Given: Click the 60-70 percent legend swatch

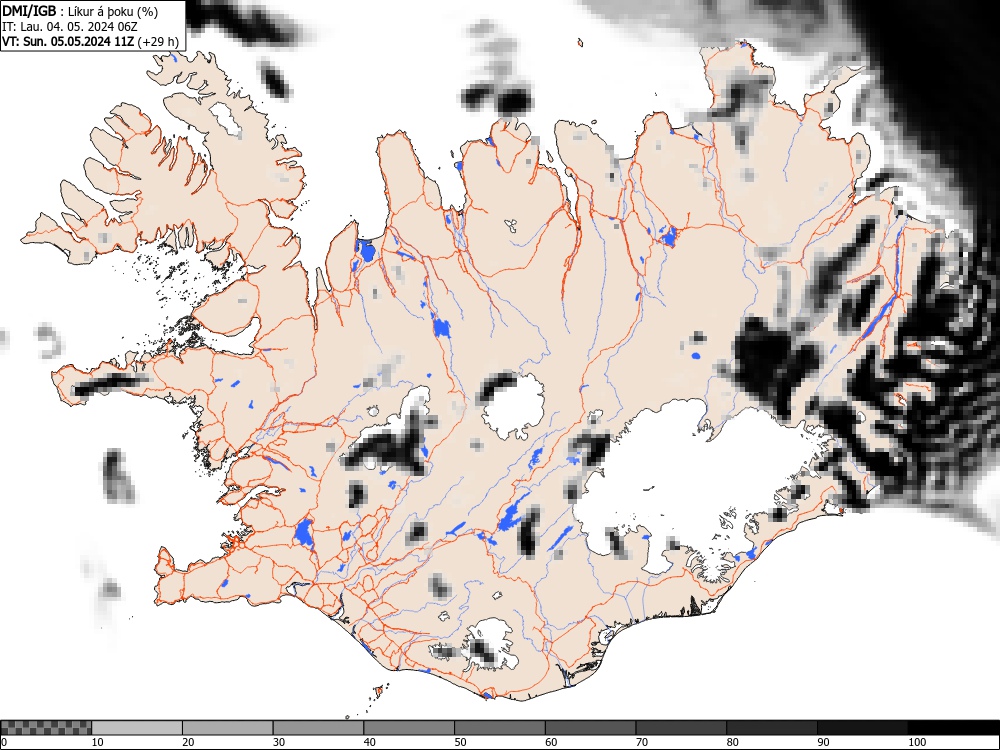Looking at the screenshot, I should 591,728.
